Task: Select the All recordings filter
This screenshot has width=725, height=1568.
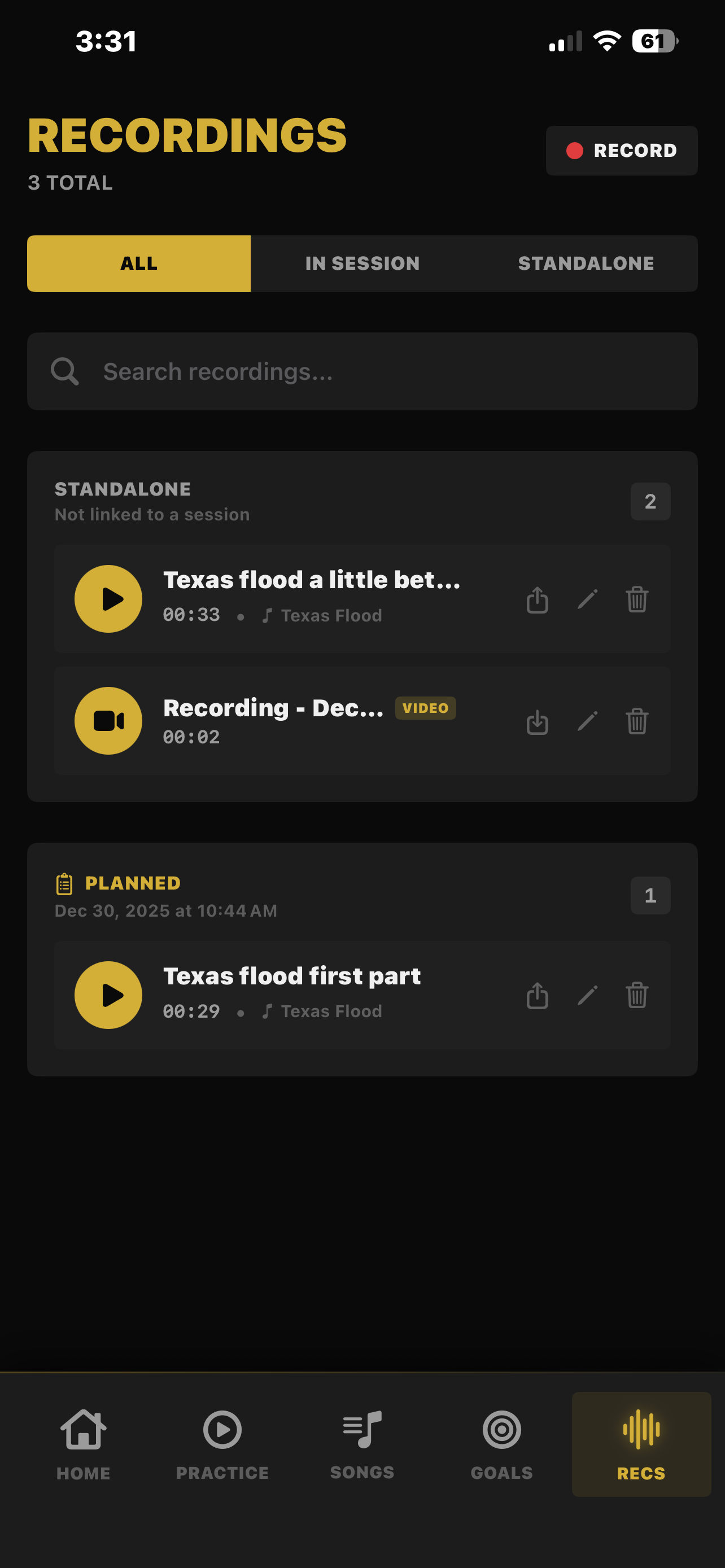Action: click(139, 264)
